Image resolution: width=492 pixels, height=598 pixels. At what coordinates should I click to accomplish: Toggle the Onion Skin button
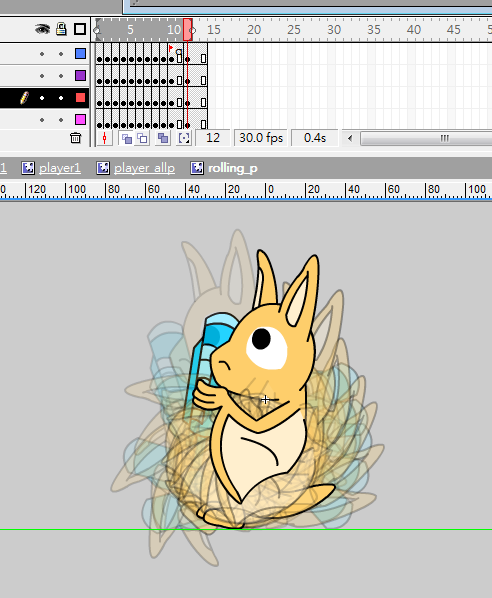tap(127, 138)
